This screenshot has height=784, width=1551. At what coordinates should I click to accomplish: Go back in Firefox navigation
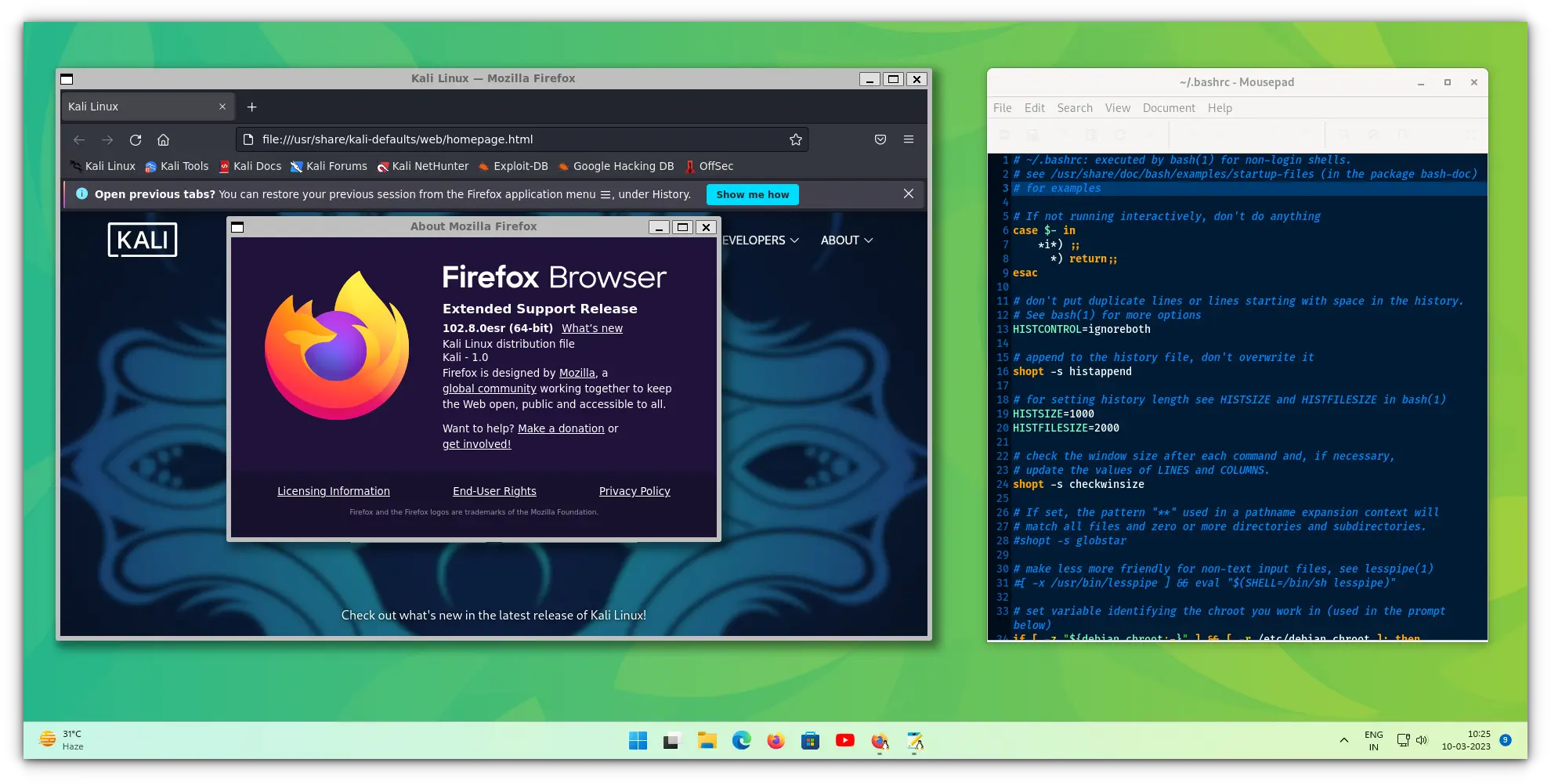pyautogui.click(x=79, y=139)
